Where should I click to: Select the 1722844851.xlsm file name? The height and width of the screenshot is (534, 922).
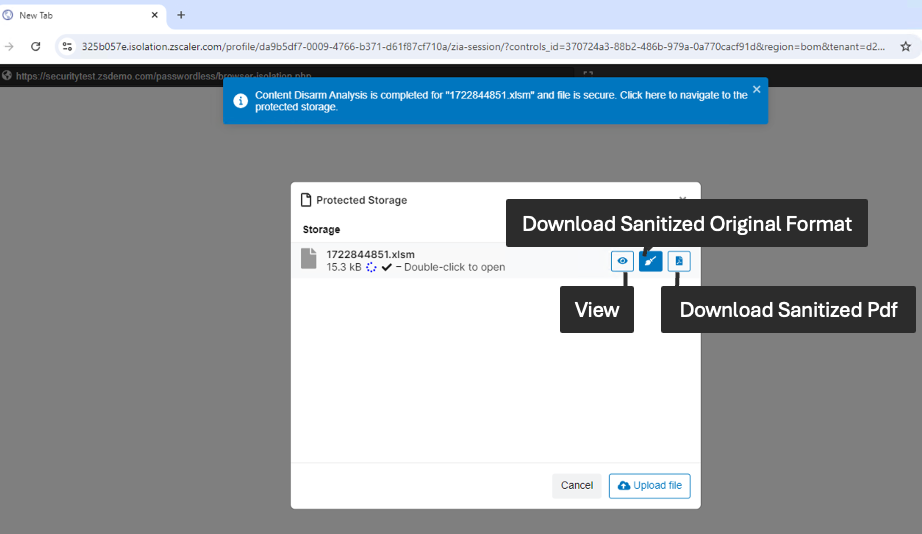click(x=370, y=254)
